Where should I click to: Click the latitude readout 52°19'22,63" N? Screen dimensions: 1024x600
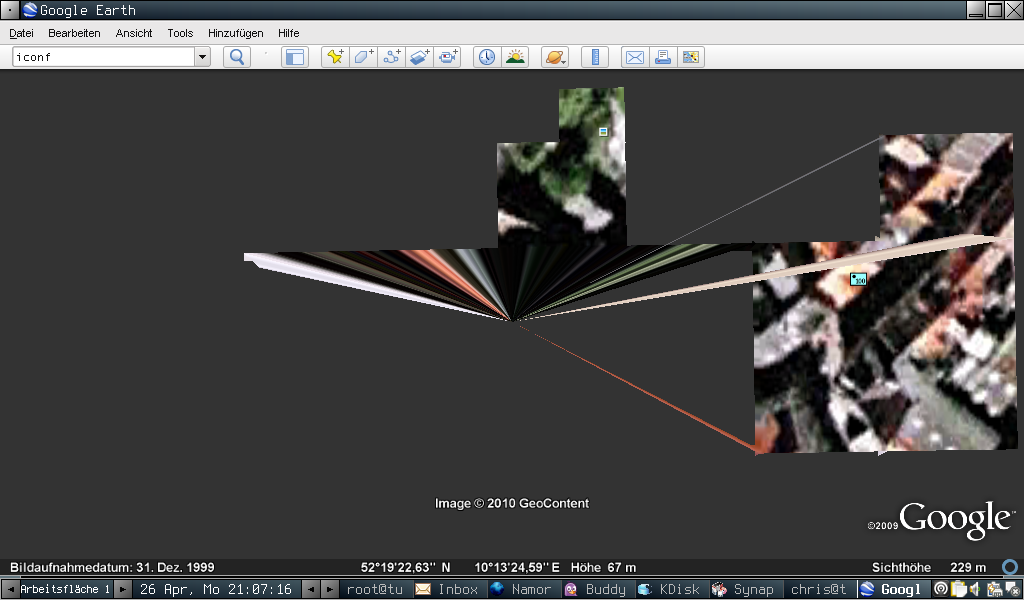pyautogui.click(x=406, y=567)
